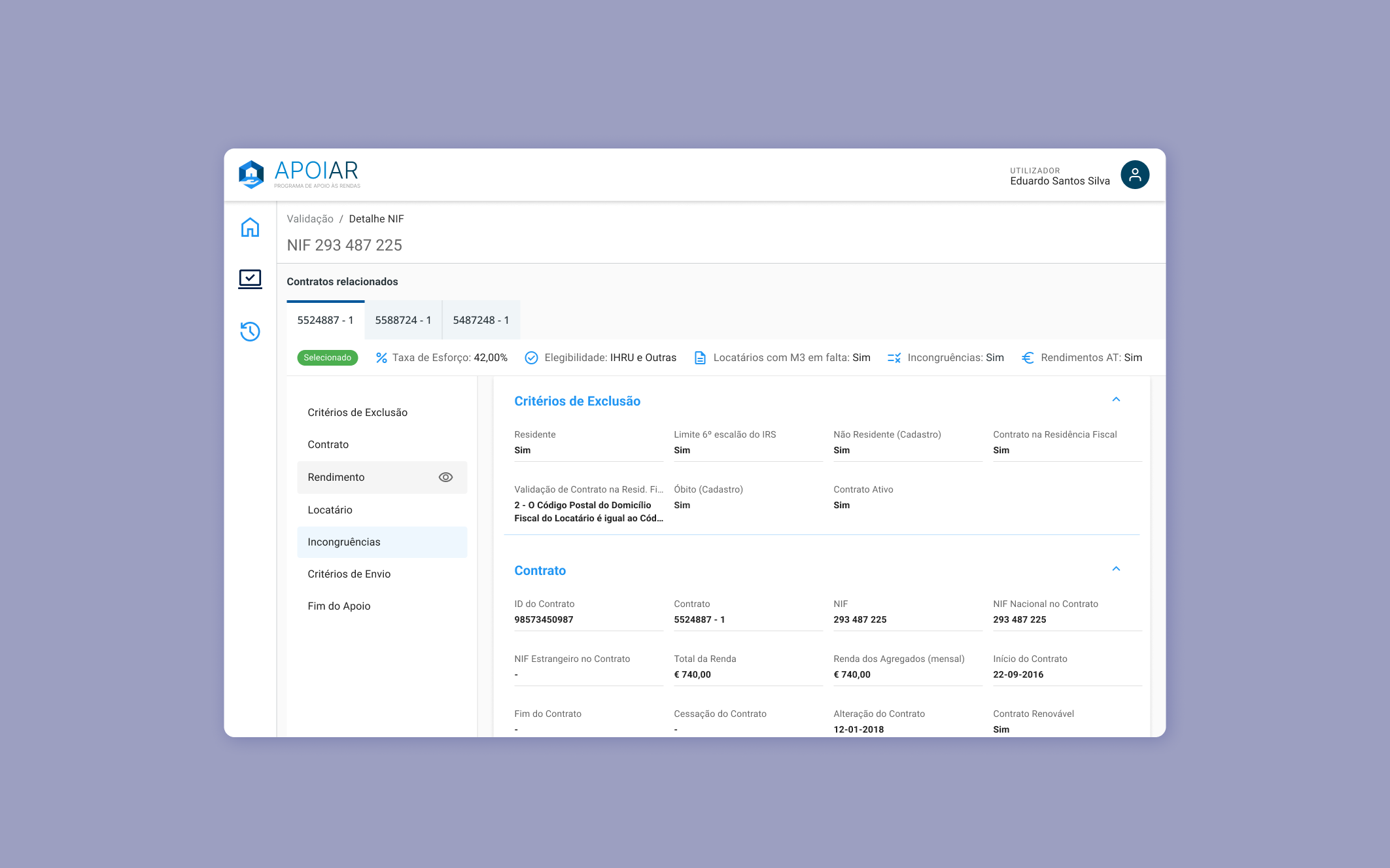Open the history clock icon
1390x868 pixels.
pos(250,332)
